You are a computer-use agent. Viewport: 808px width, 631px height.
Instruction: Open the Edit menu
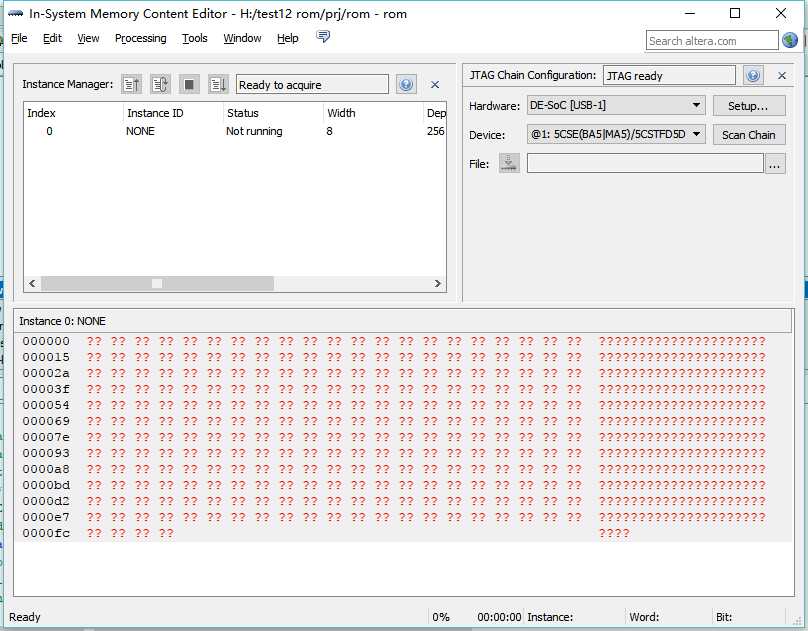pyautogui.click(x=52, y=38)
